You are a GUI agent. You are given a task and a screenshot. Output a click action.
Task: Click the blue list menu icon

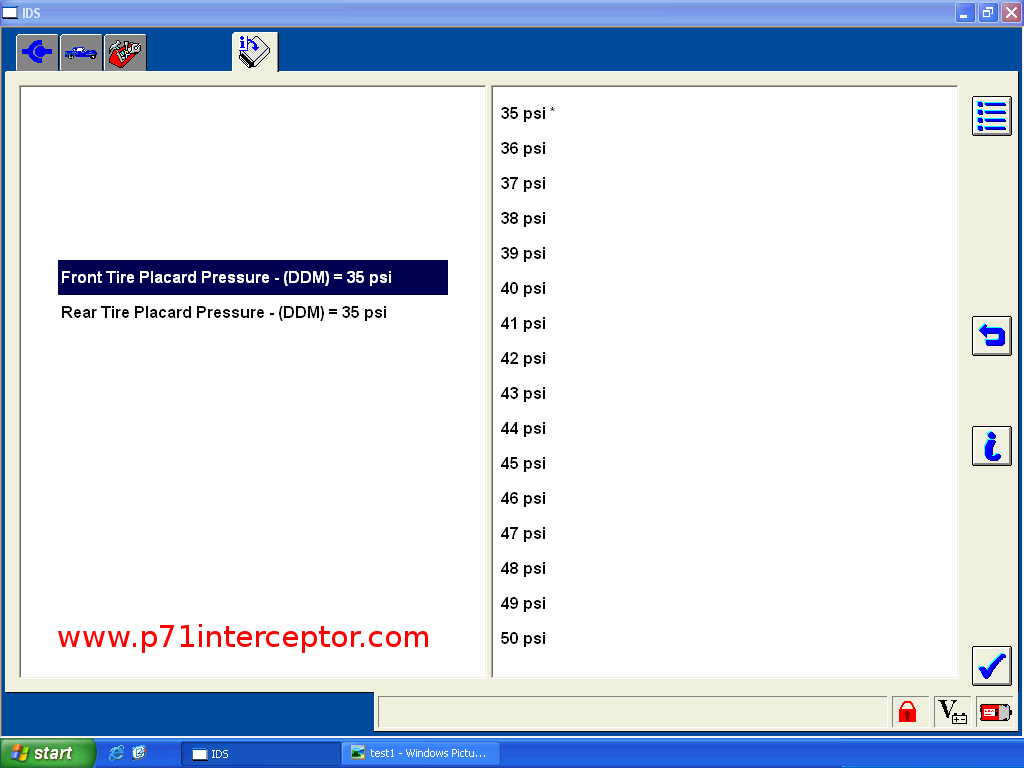pyautogui.click(x=991, y=116)
